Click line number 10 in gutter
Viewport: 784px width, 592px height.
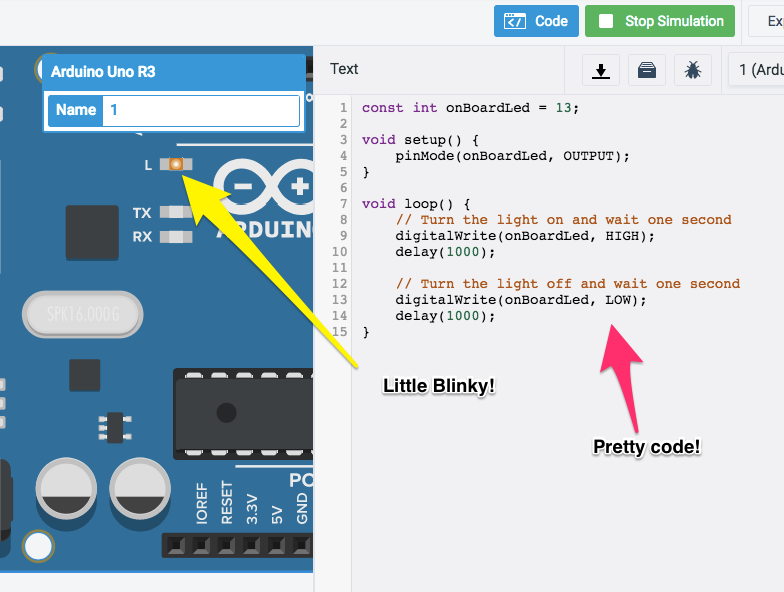point(340,252)
